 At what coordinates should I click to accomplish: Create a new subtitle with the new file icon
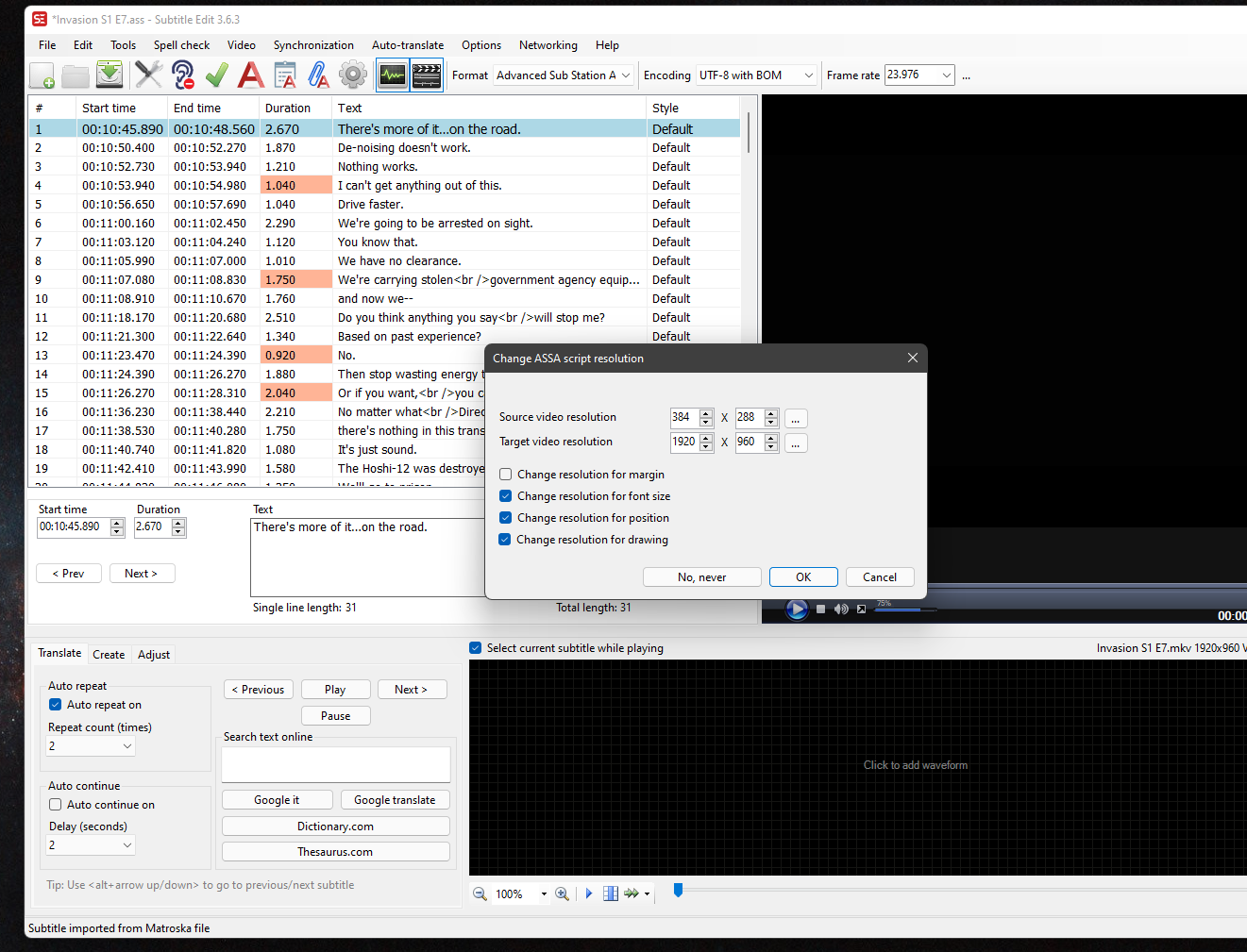pos(40,75)
